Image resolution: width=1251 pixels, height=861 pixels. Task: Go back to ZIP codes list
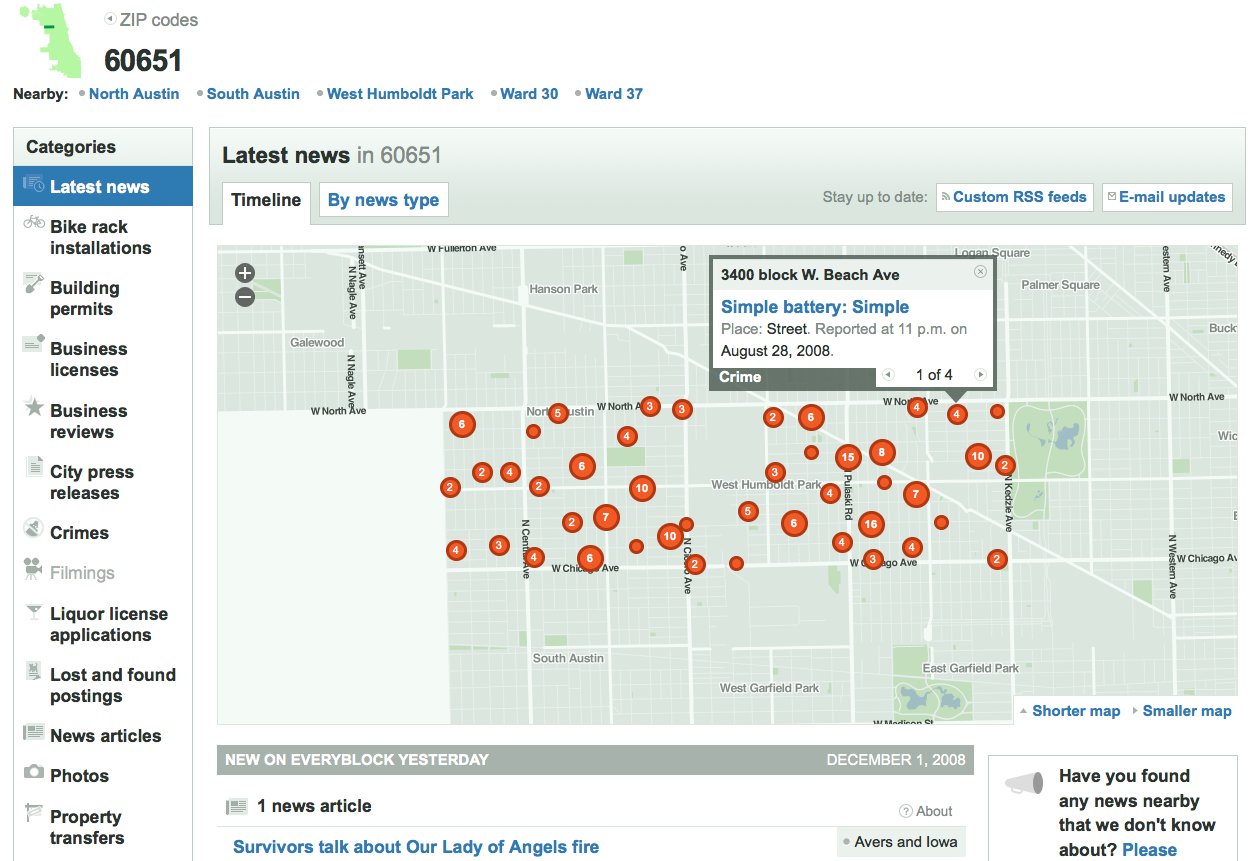(x=158, y=20)
